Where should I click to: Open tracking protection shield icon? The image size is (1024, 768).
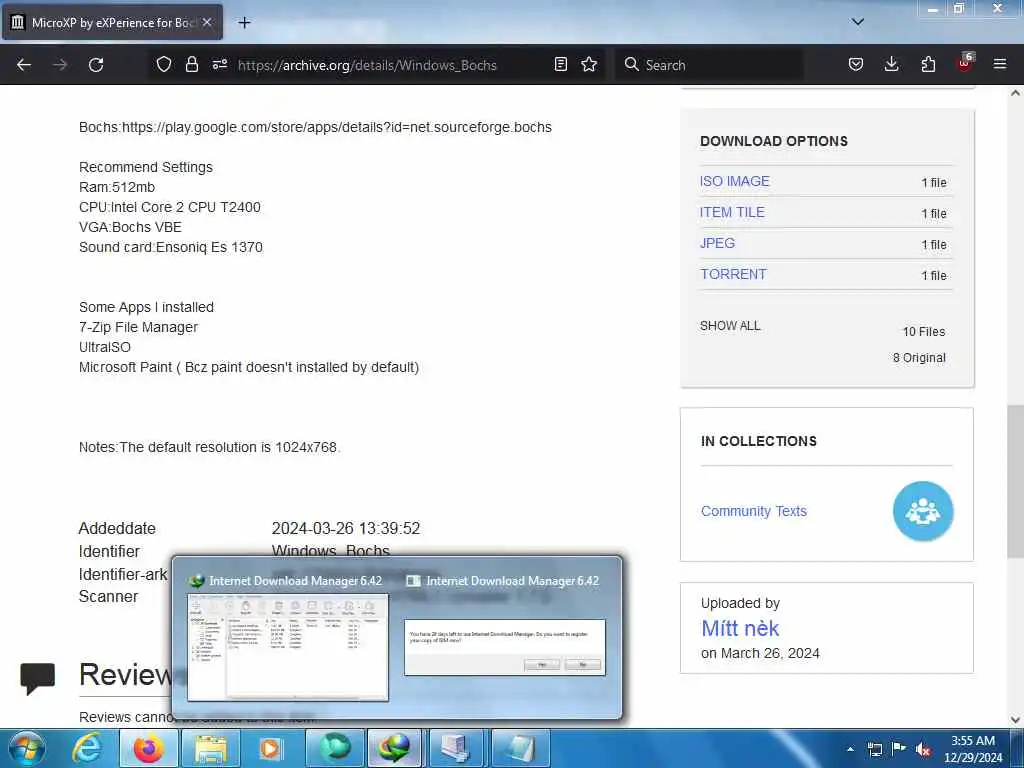[164, 64]
